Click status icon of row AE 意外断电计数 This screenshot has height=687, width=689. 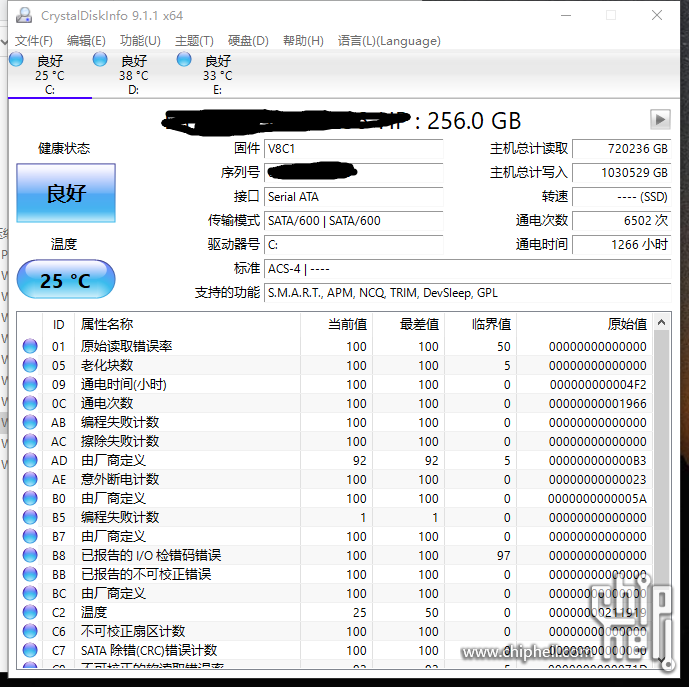click(x=30, y=479)
